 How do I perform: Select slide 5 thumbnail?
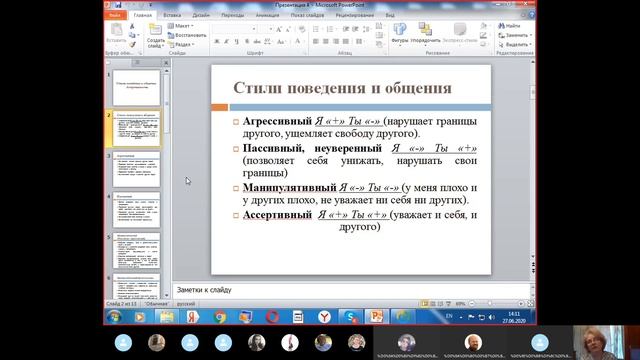(x=136, y=251)
